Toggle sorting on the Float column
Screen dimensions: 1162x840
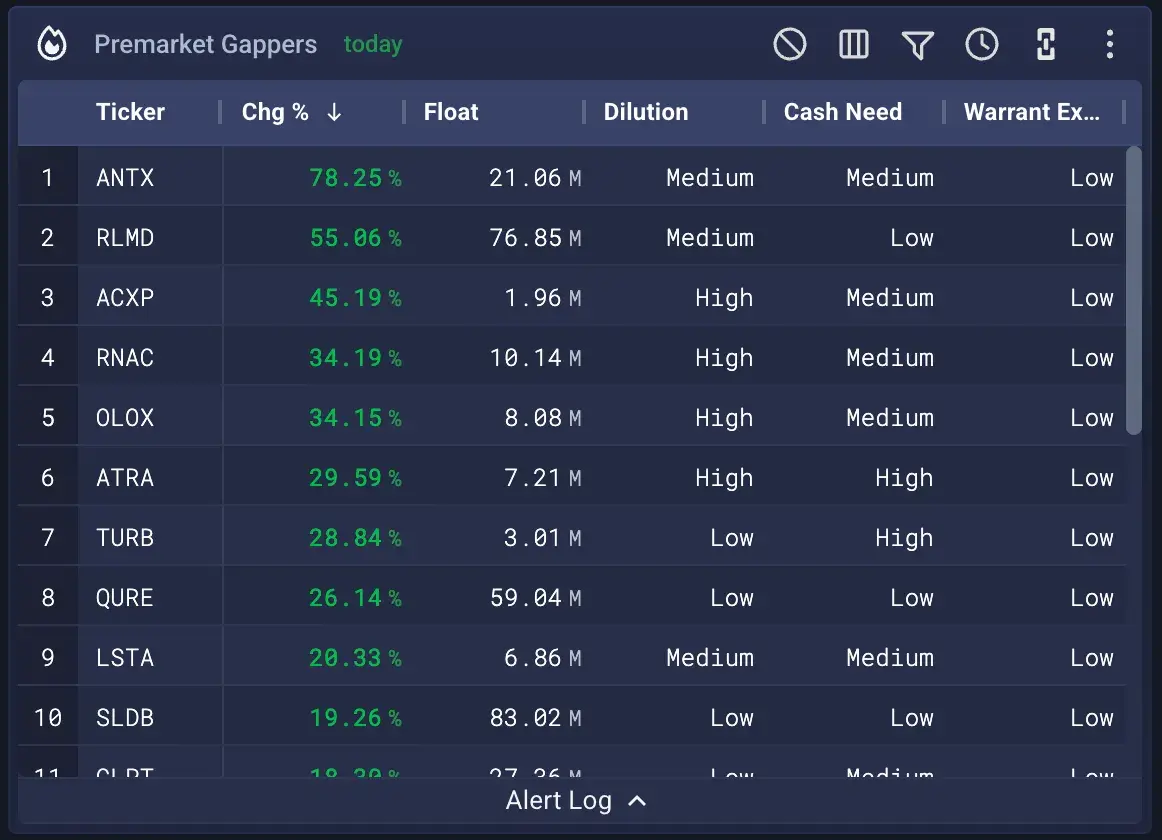(450, 112)
